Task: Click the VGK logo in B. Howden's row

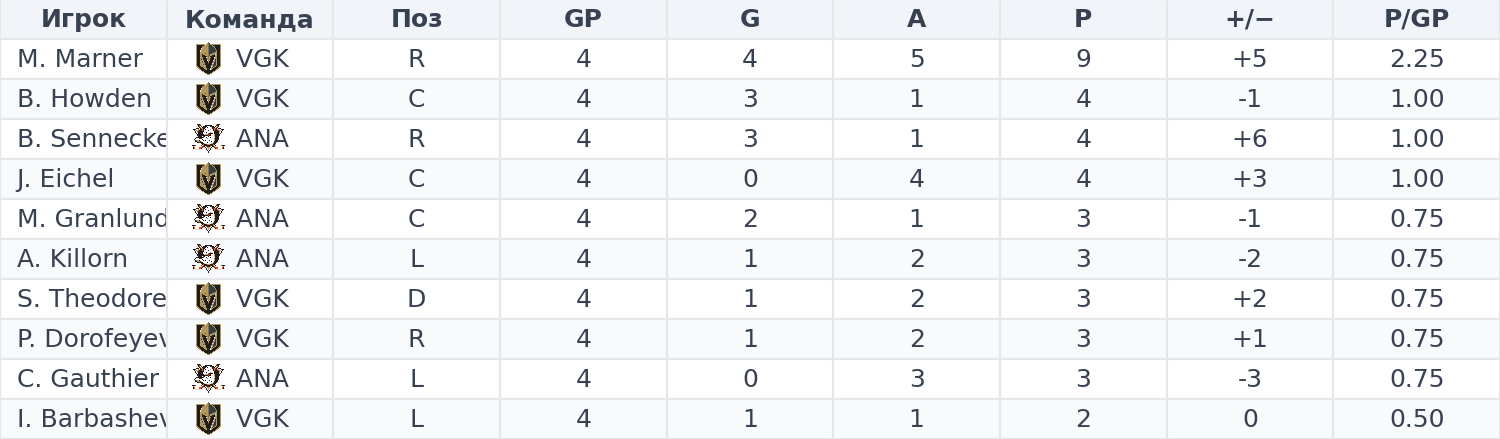Action: click(208, 99)
